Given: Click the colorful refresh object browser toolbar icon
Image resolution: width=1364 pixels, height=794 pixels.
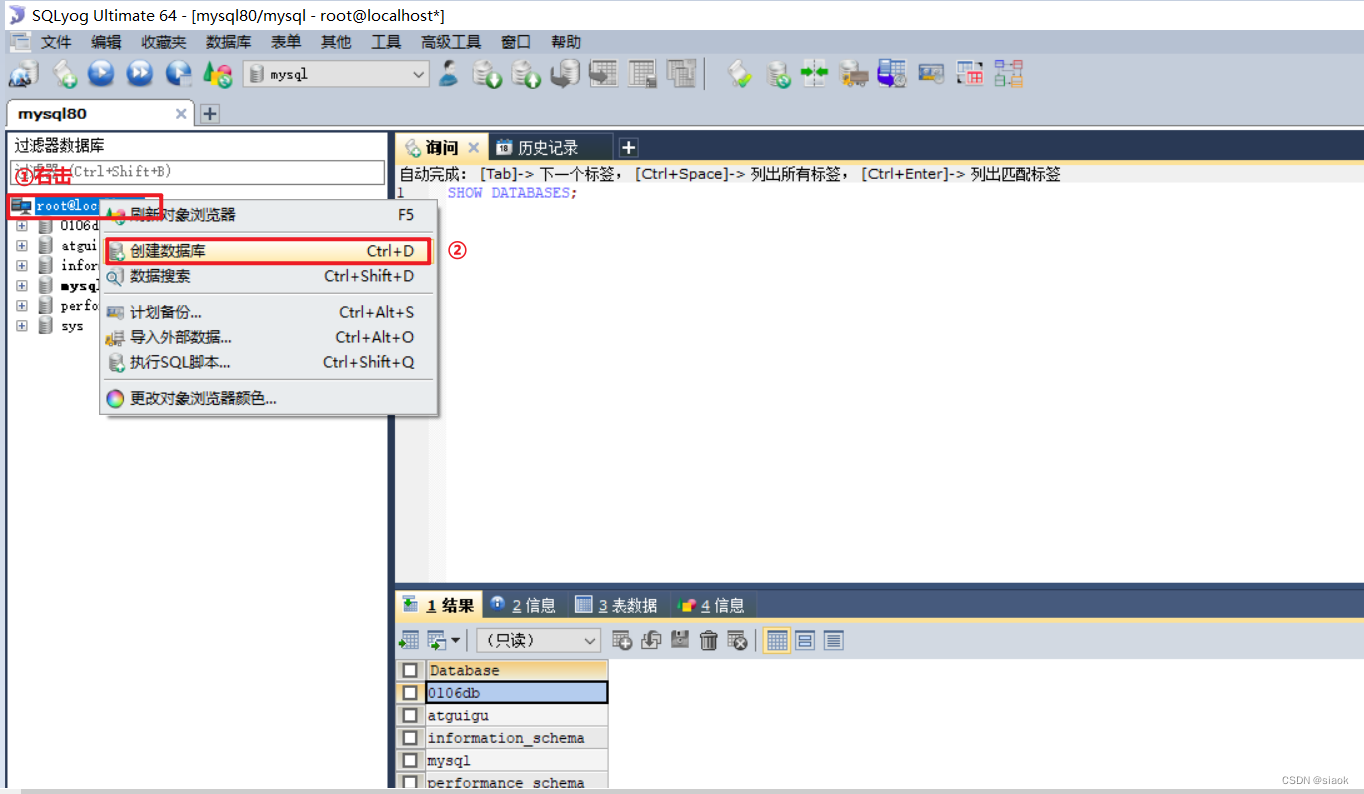Looking at the screenshot, I should coord(217,73).
